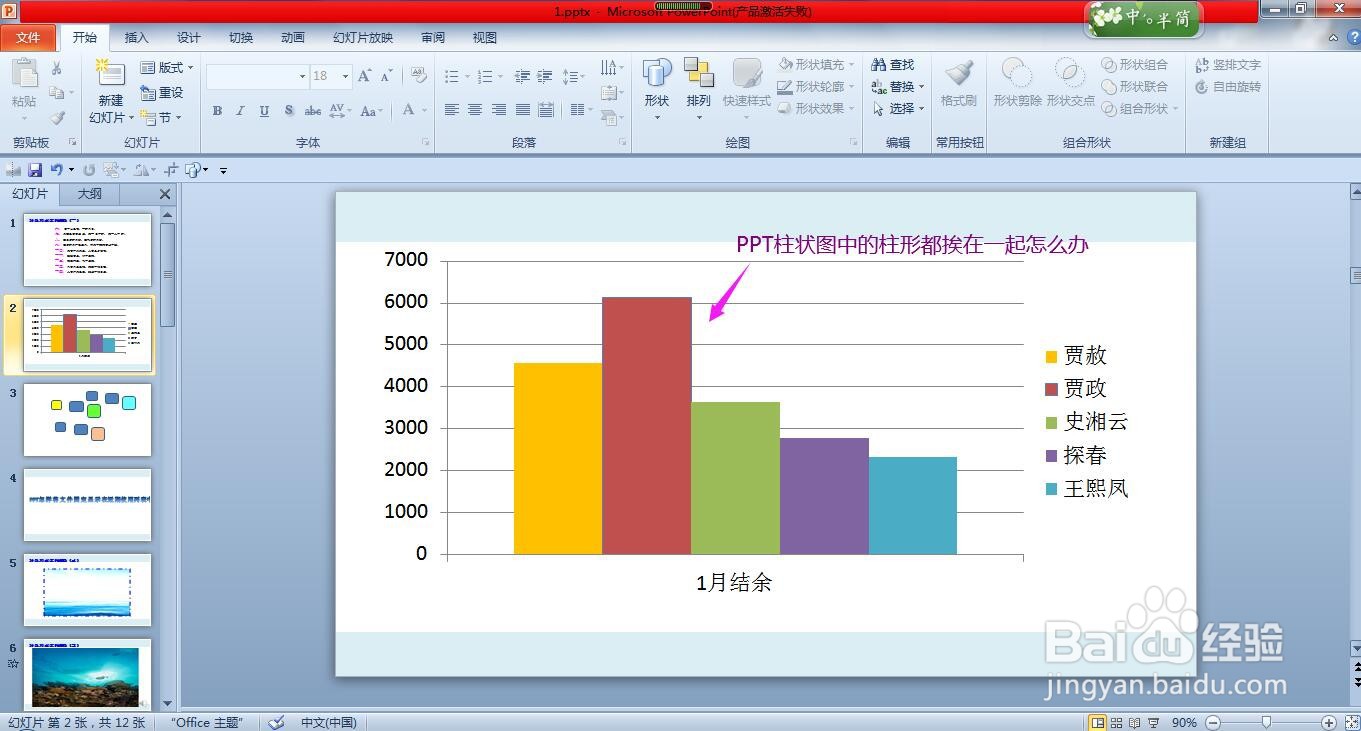Click Shape Intersect (形状交点)
Viewport: 1361px width, 731px height.
pyautogui.click(x=1070, y=82)
